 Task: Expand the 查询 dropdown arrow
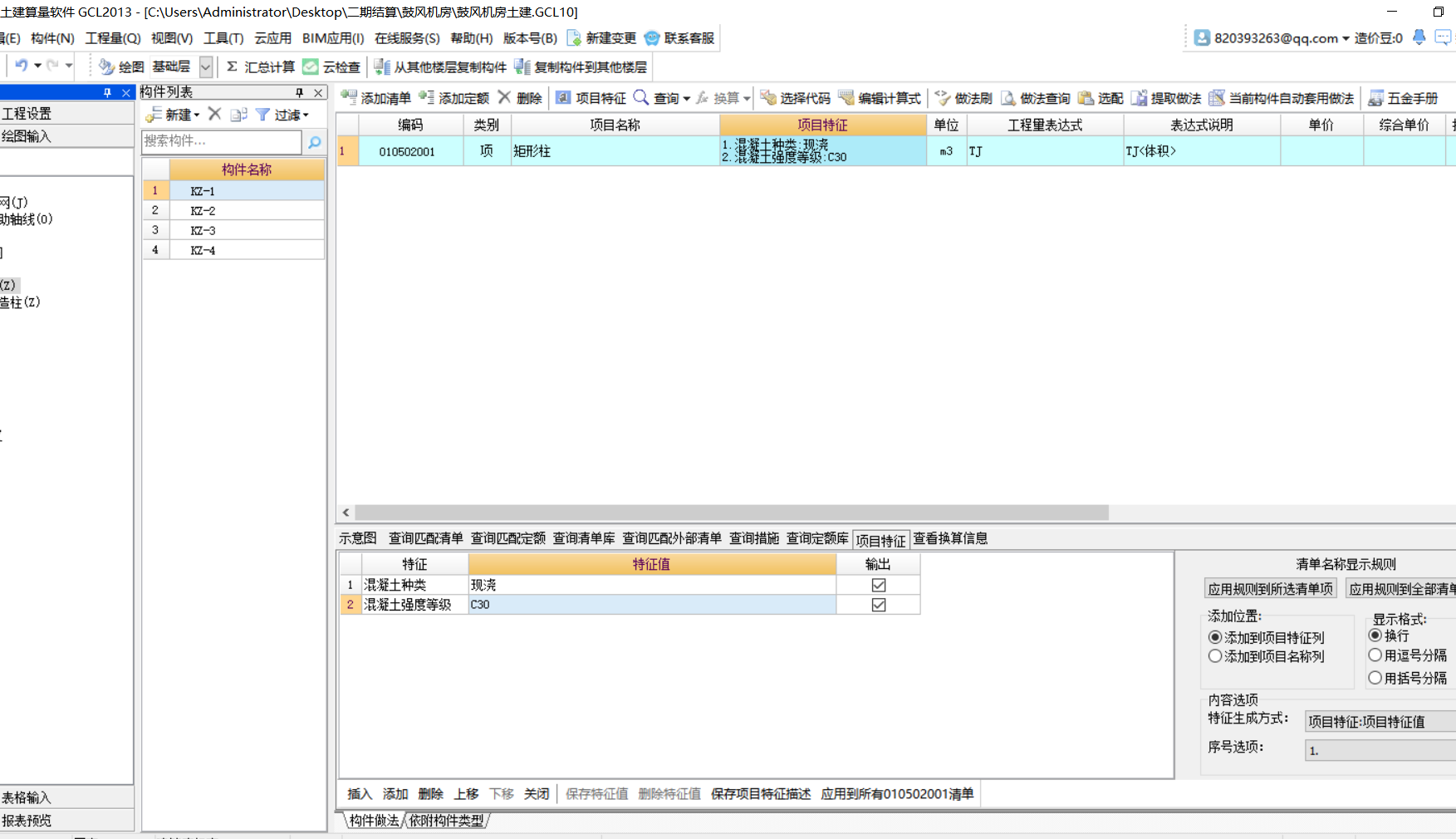click(687, 99)
